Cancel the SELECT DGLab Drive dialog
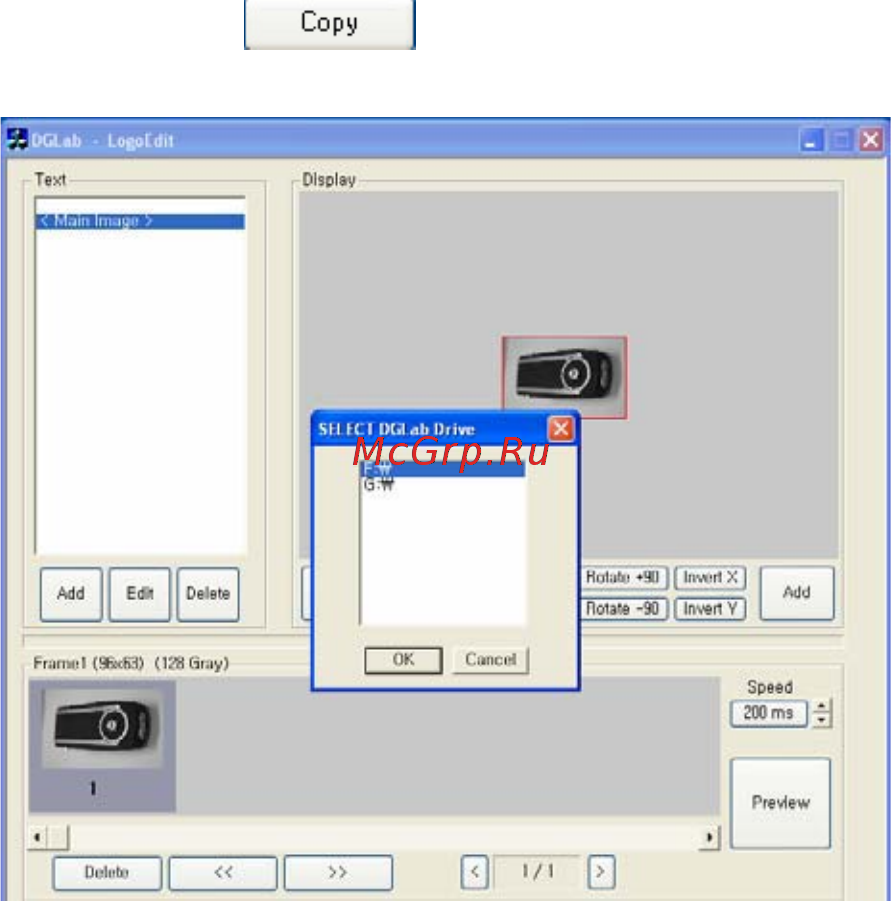This screenshot has height=901, width=891. tap(490, 660)
